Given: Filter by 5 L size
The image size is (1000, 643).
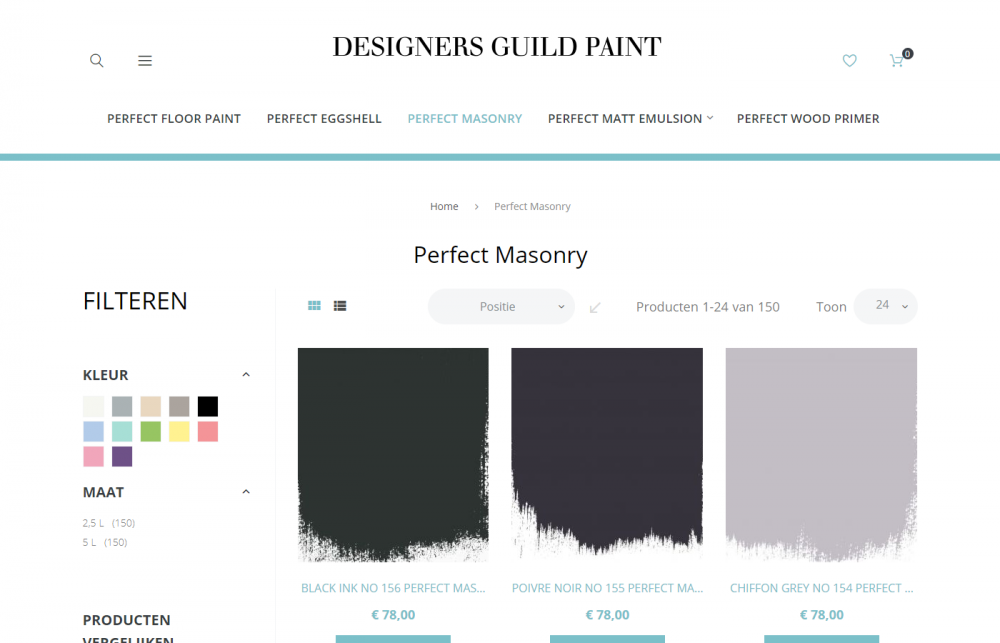Looking at the screenshot, I should click(105, 542).
